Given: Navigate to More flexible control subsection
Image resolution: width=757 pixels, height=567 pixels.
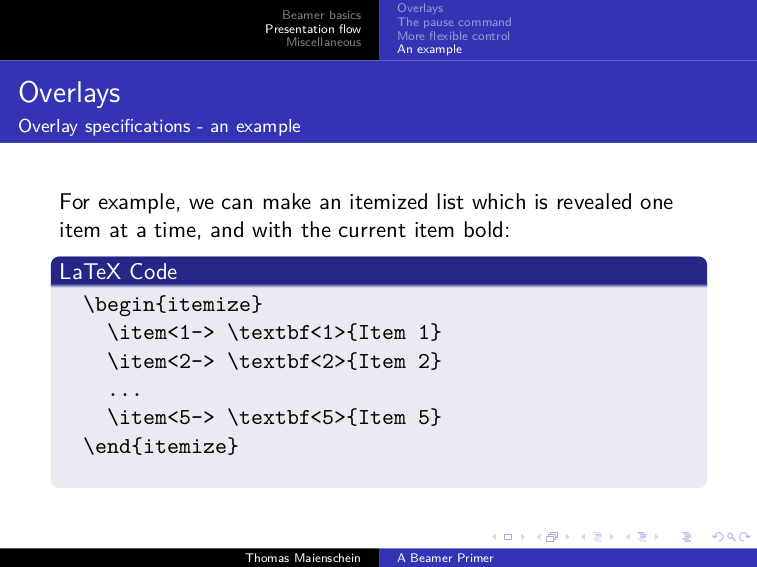Looking at the screenshot, I should click(453, 36).
